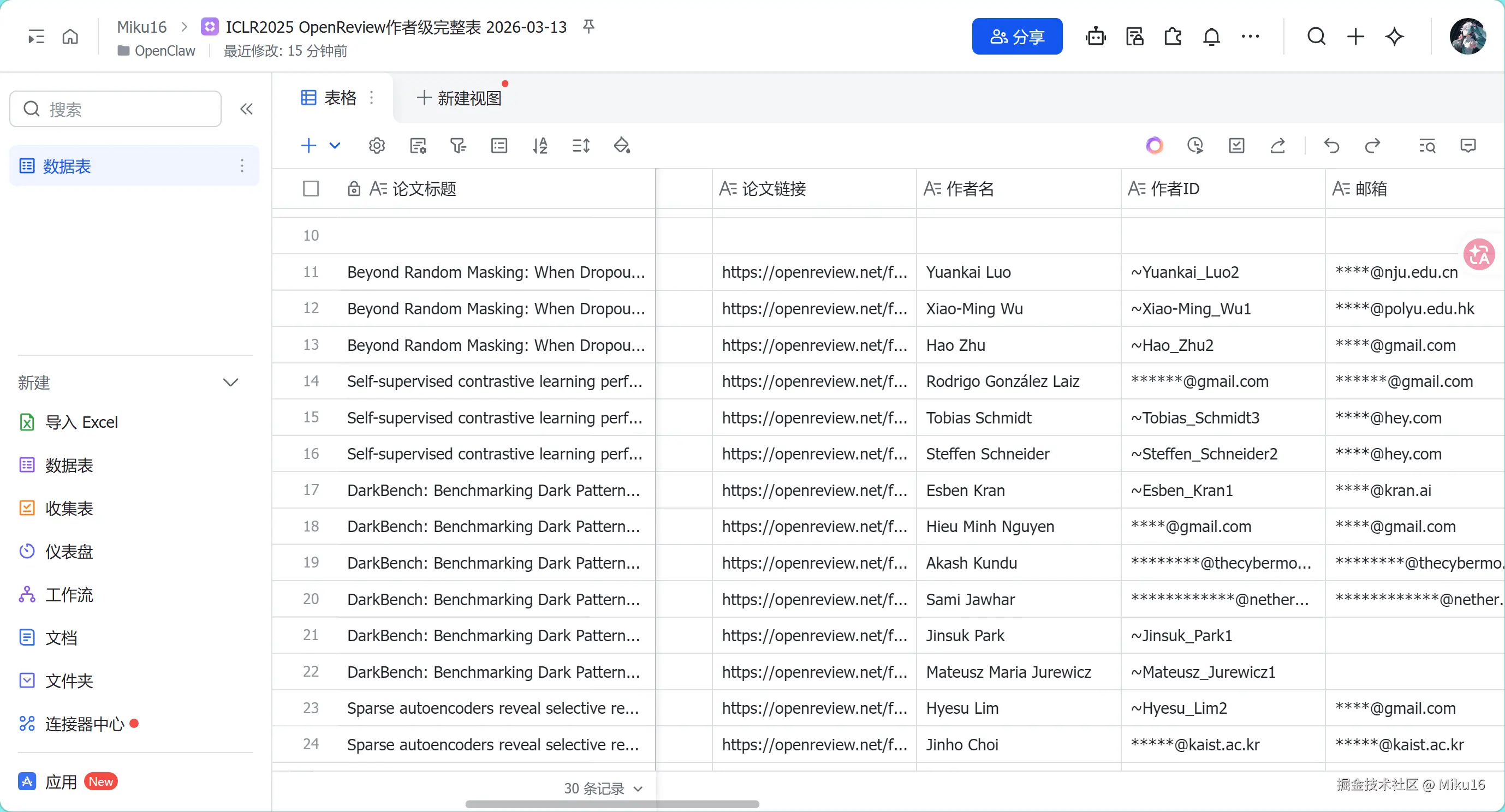This screenshot has height=812, width=1505.
Task: Select 导入 Excel in sidebar
Action: pos(81,422)
